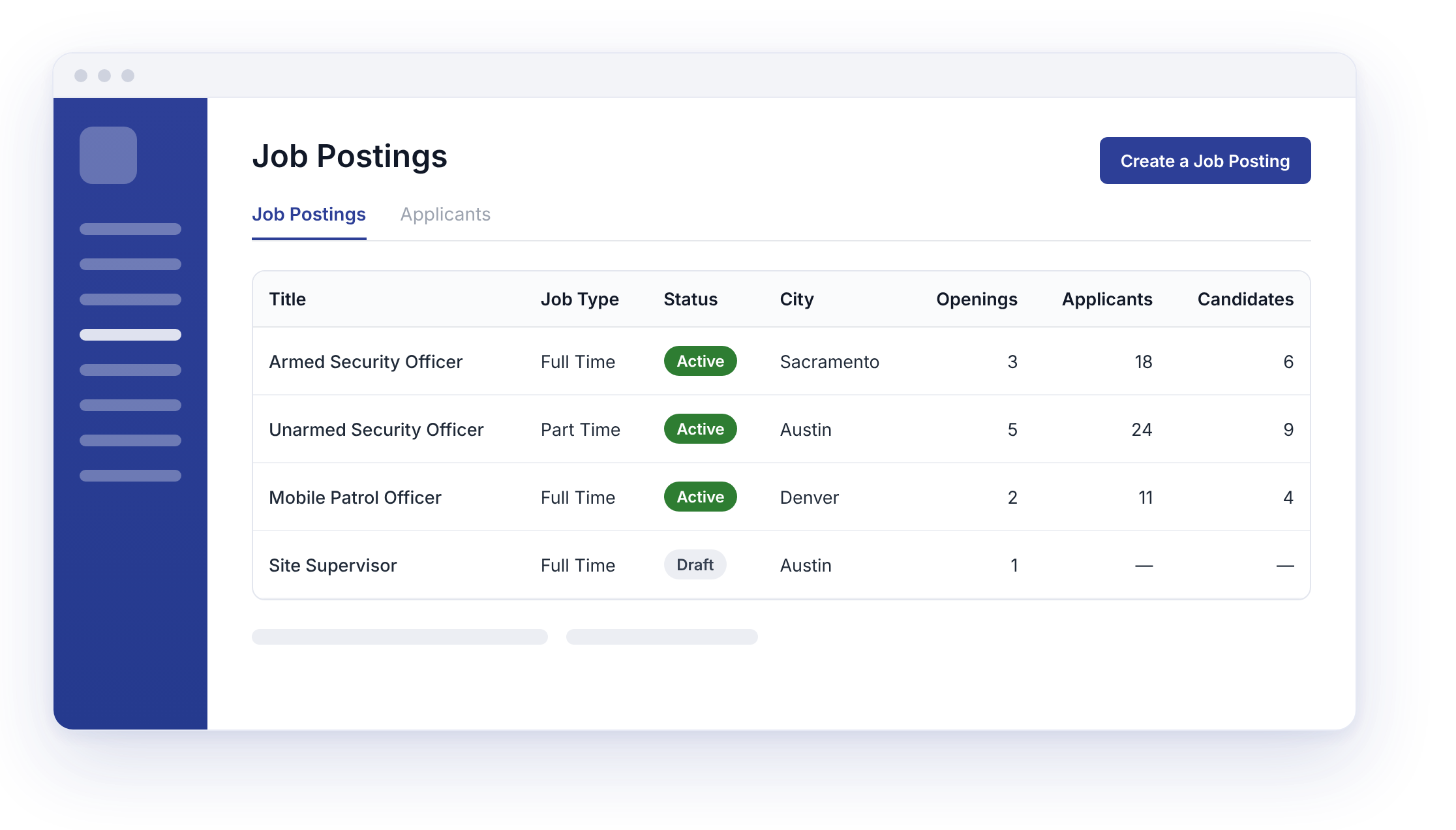The image size is (1456, 830).
Task: Click the applicants count 11
Action: [x=1145, y=497]
